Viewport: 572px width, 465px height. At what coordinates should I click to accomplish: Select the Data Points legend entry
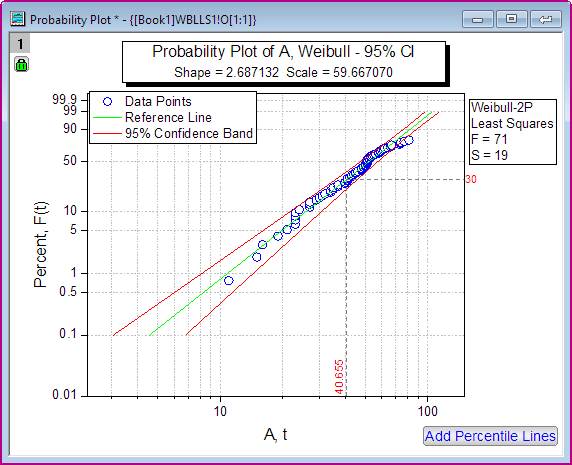[158, 101]
